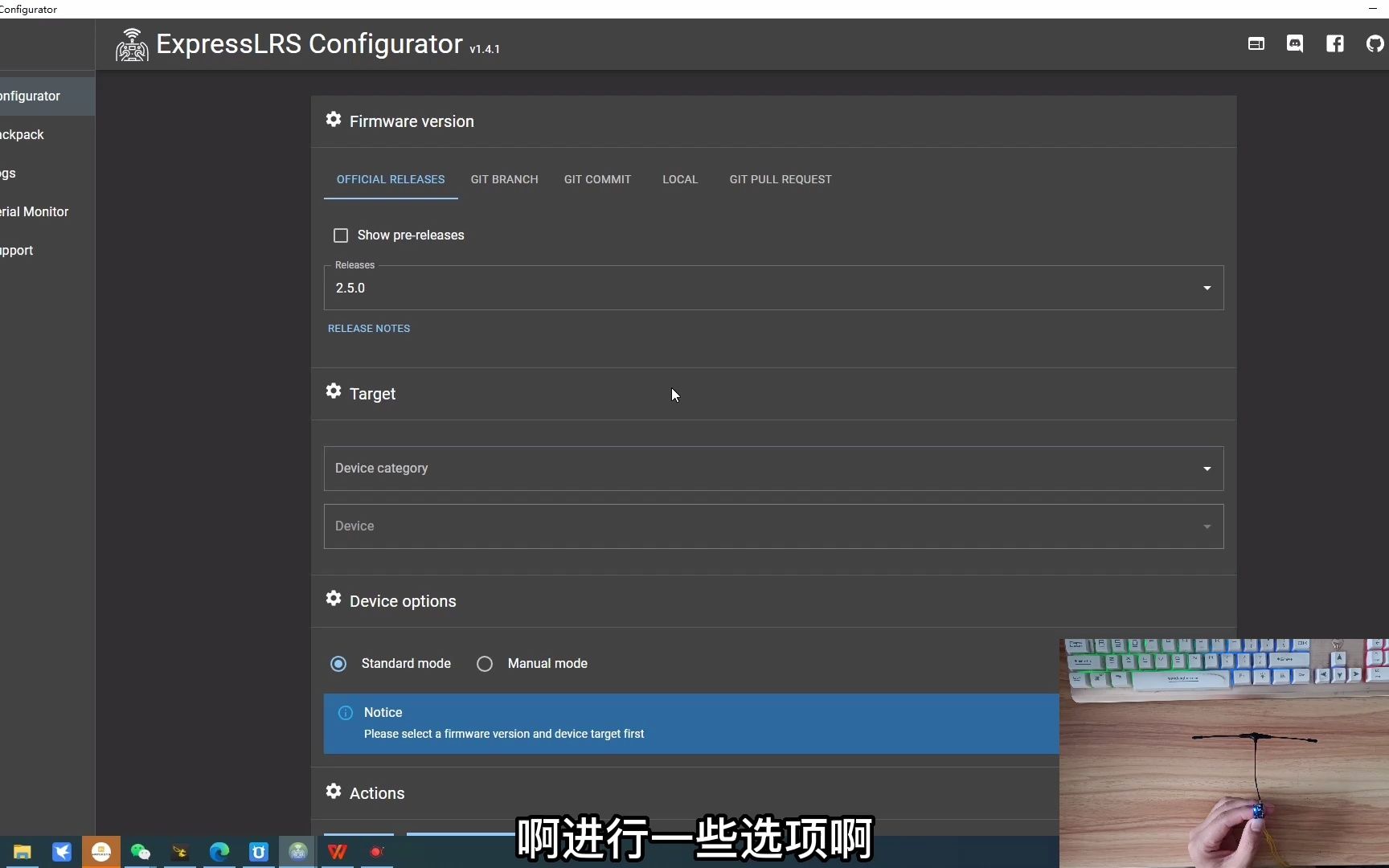Image resolution: width=1389 pixels, height=868 pixels.
Task: Enable Show pre-releases
Action: click(x=341, y=235)
